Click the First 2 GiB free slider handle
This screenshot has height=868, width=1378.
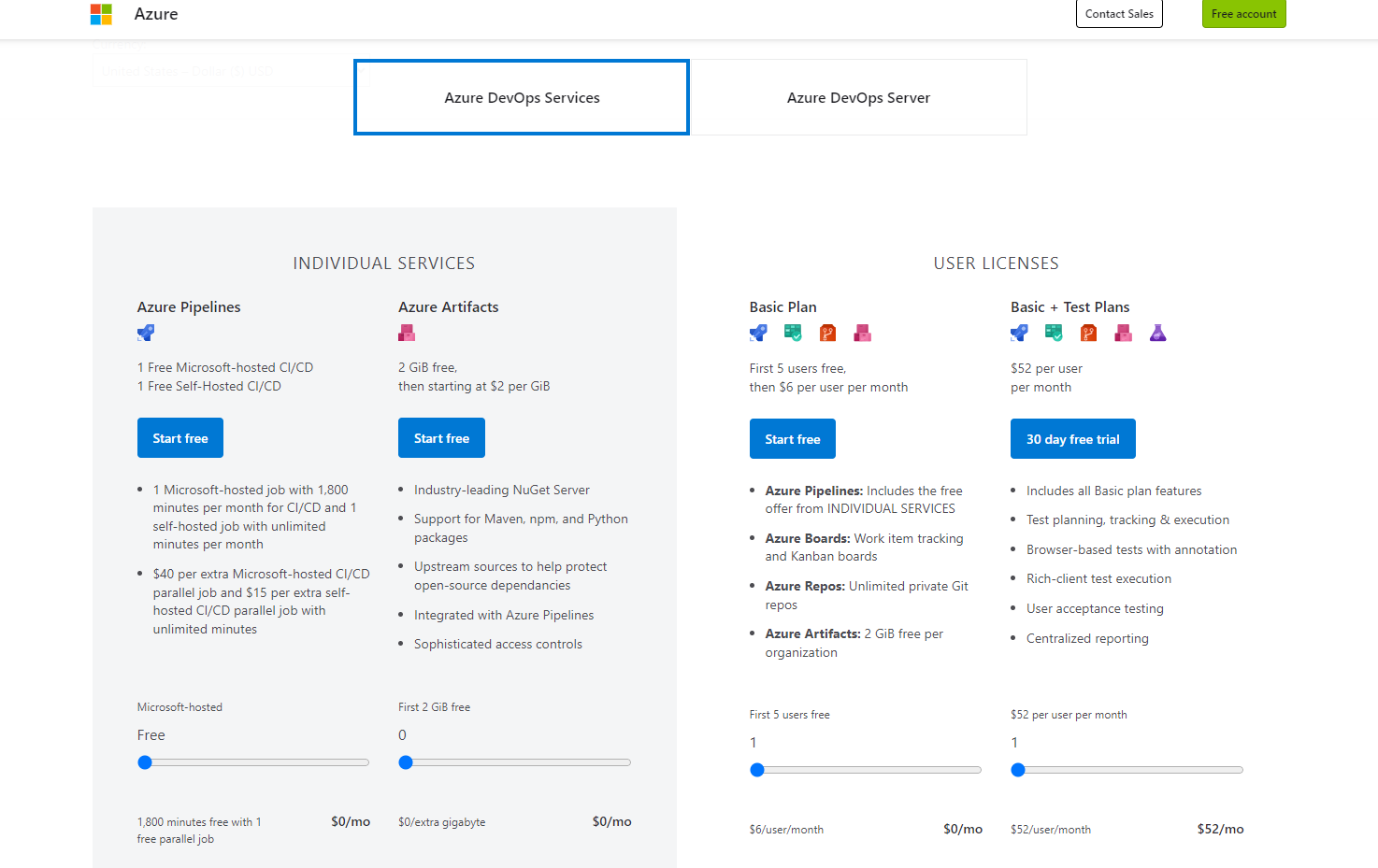point(406,762)
